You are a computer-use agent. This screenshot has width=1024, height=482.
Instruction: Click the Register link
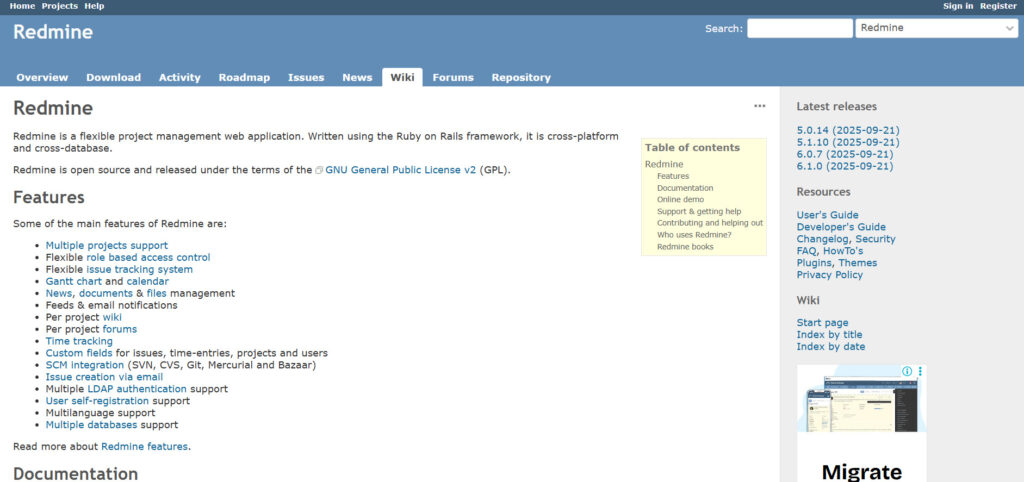(998, 6)
